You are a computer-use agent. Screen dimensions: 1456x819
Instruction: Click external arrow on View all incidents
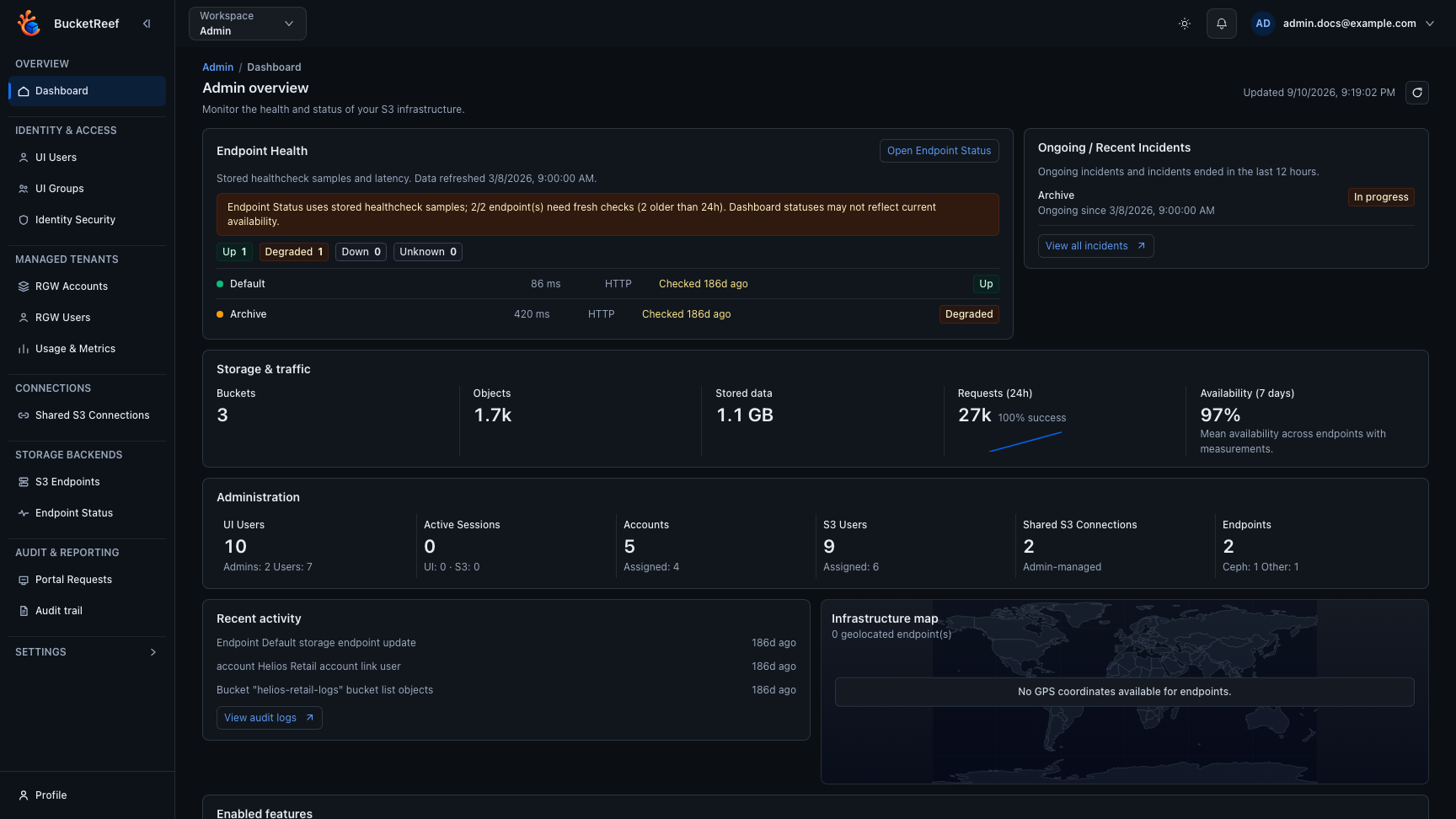click(x=1142, y=246)
